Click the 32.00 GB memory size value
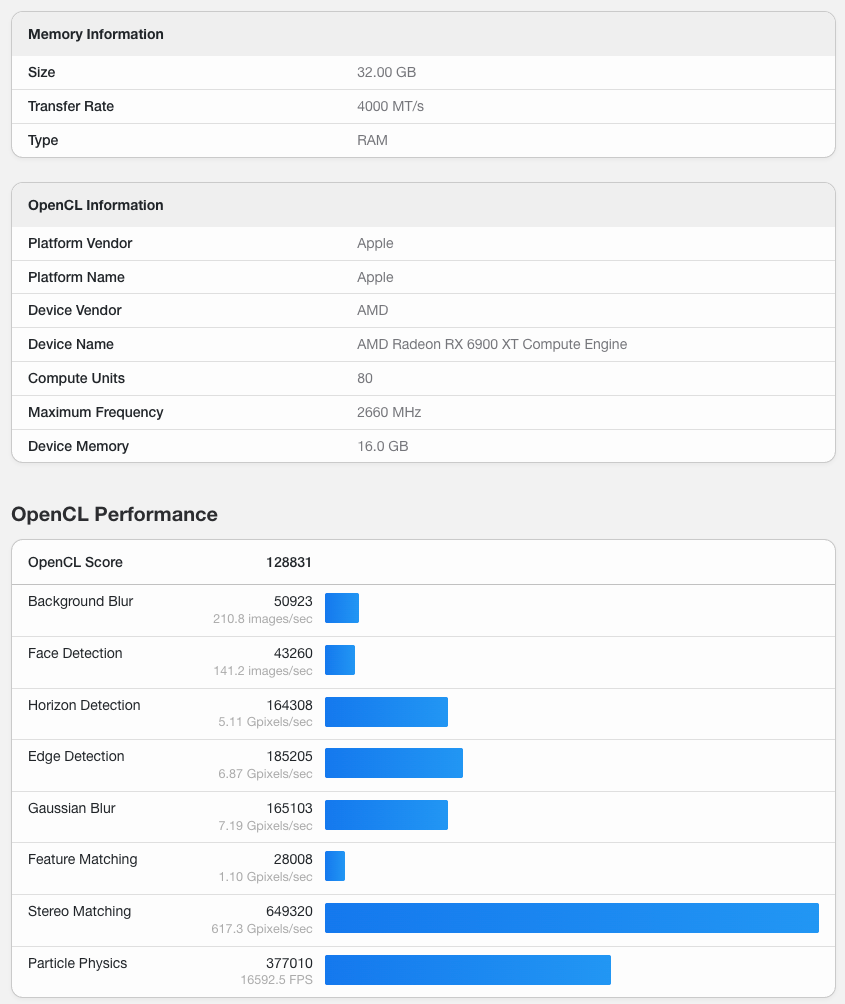Viewport: 845px width, 1004px height. click(x=386, y=72)
